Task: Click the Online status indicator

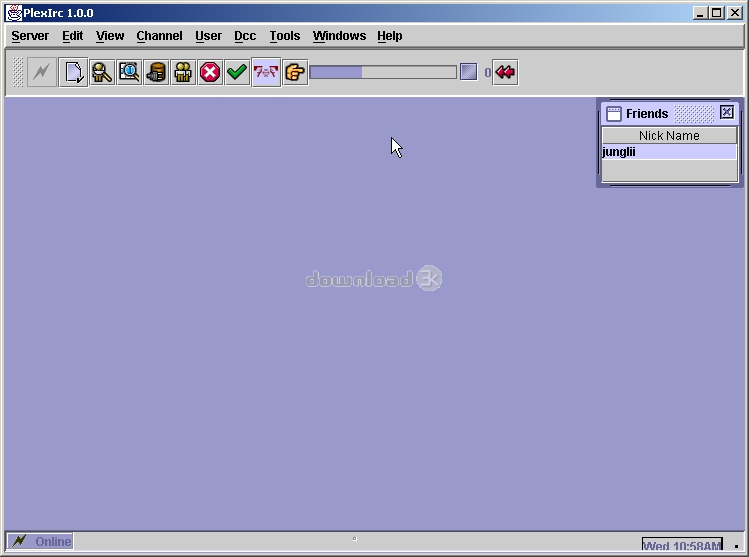Action: (x=40, y=541)
